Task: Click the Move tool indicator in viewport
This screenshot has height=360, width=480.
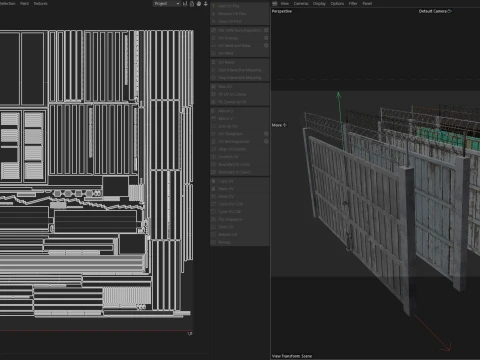Action: pyautogui.click(x=279, y=125)
